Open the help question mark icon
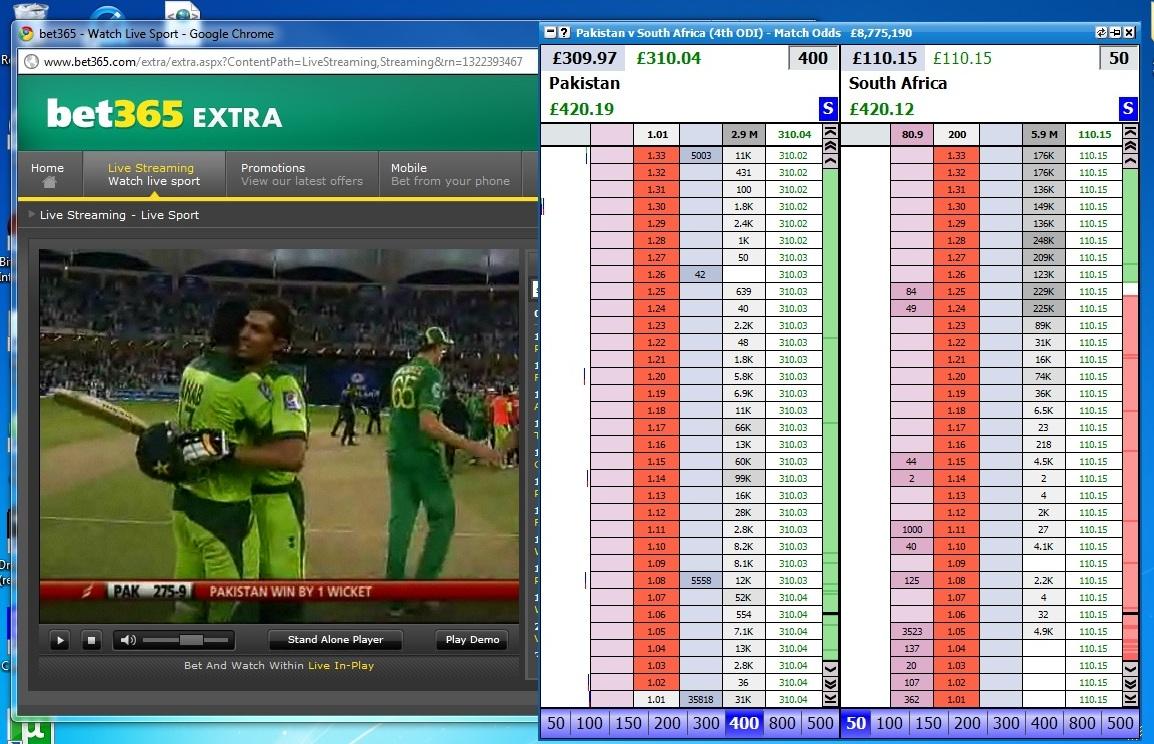This screenshot has width=1154, height=744. pos(564,32)
